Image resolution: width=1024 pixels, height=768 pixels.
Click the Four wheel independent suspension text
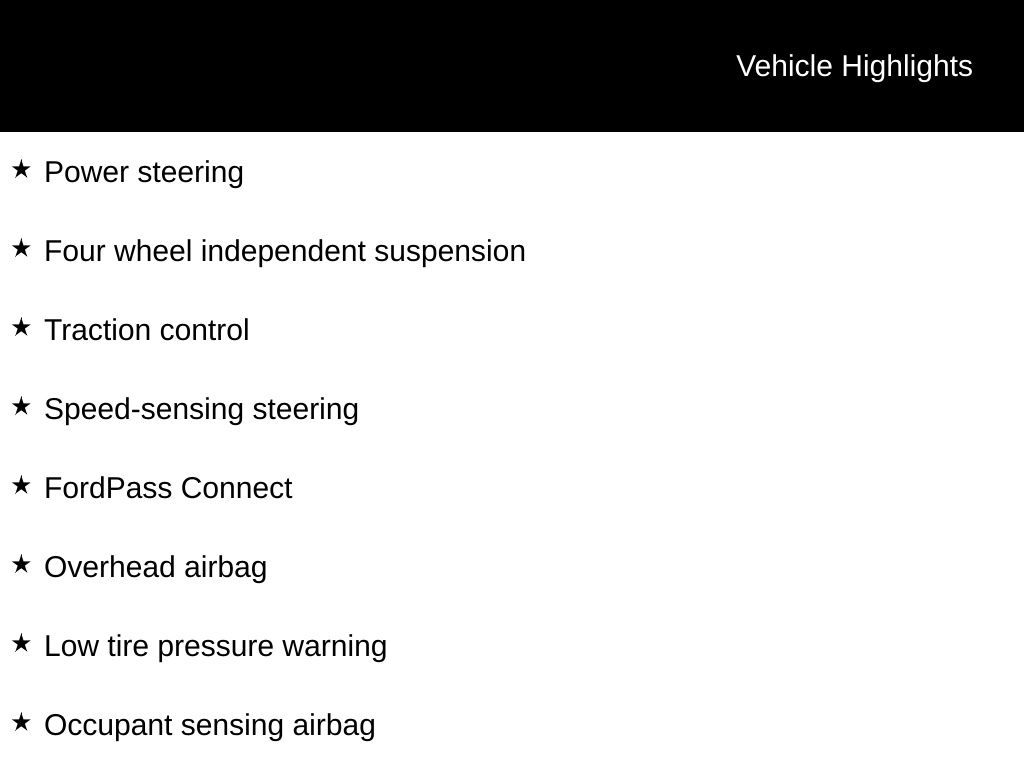click(285, 251)
